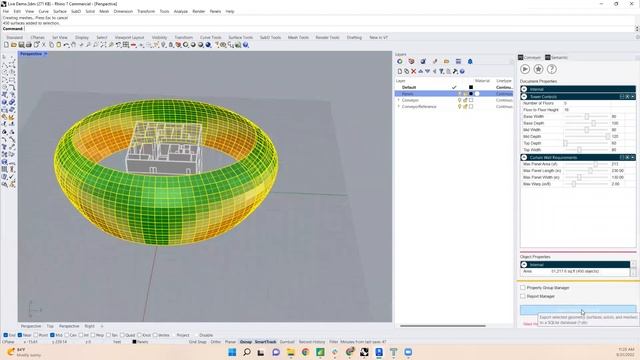Toggle the Cen osnap checkbox
Viewport: 640px width, 360px height.
67,335
